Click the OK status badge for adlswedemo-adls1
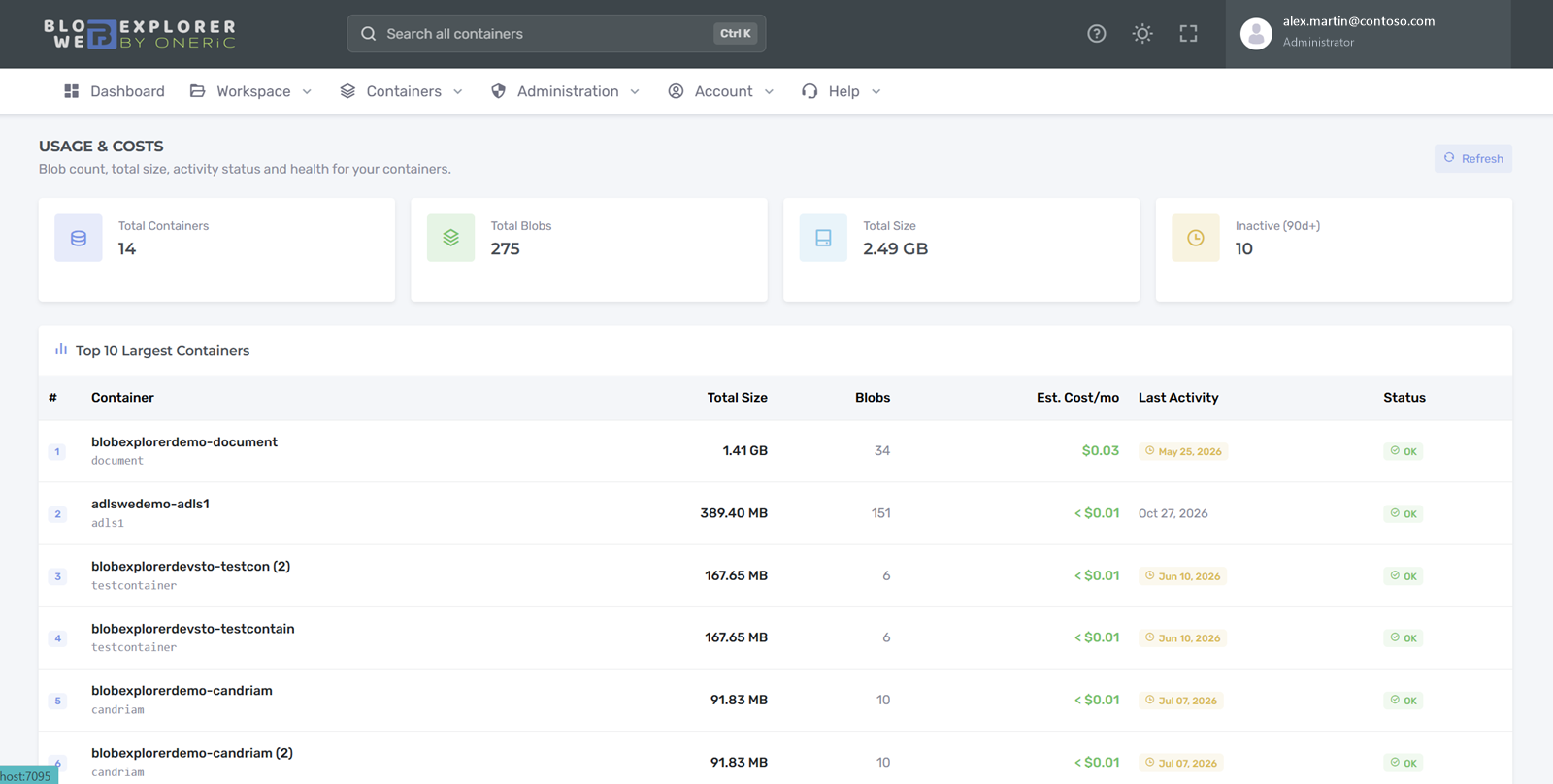 point(1403,513)
